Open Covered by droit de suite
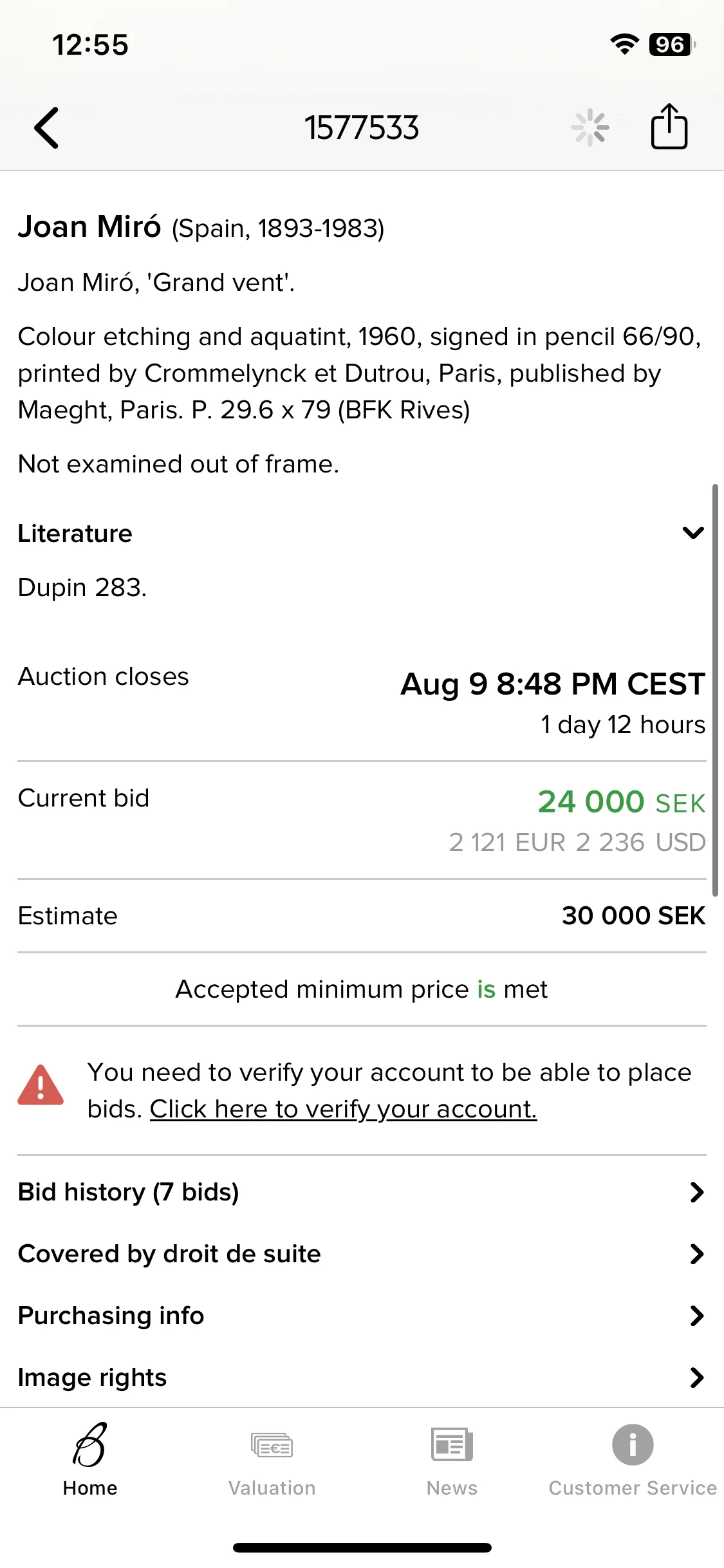 click(x=362, y=1254)
